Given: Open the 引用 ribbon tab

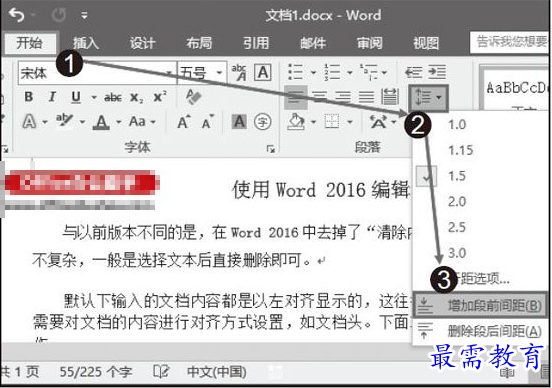Looking at the screenshot, I should [x=256, y=43].
